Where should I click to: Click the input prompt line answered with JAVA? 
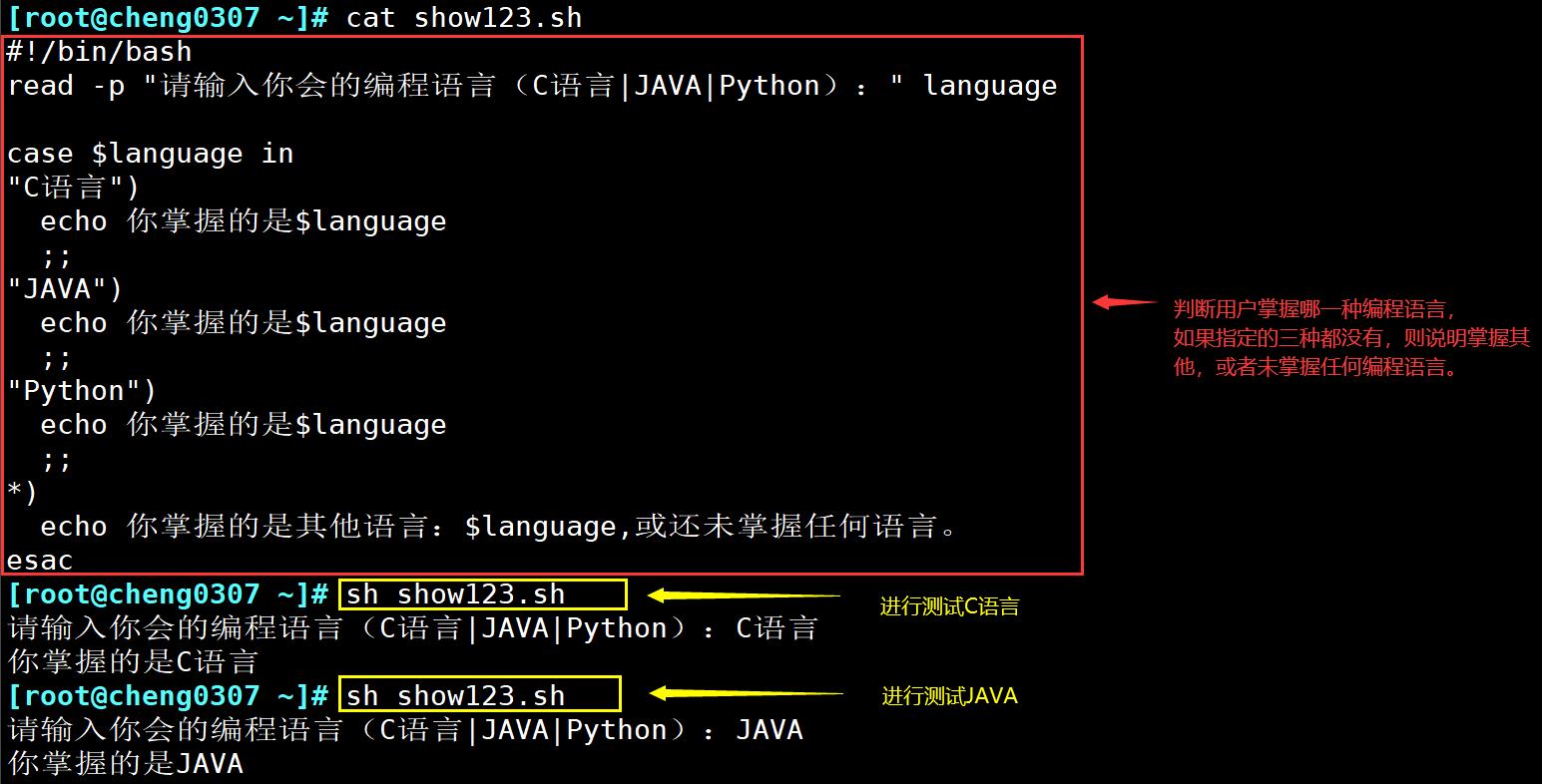(x=406, y=730)
